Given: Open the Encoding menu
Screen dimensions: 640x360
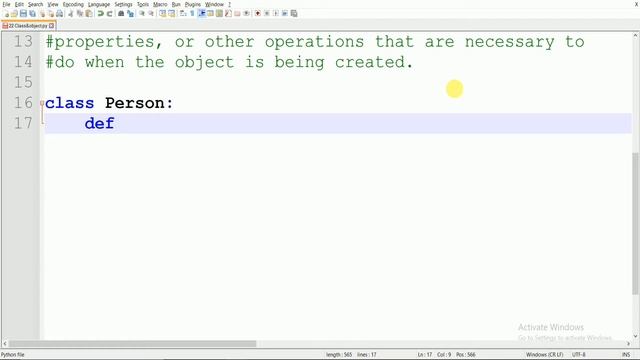Looking at the screenshot, I should coord(73,4).
